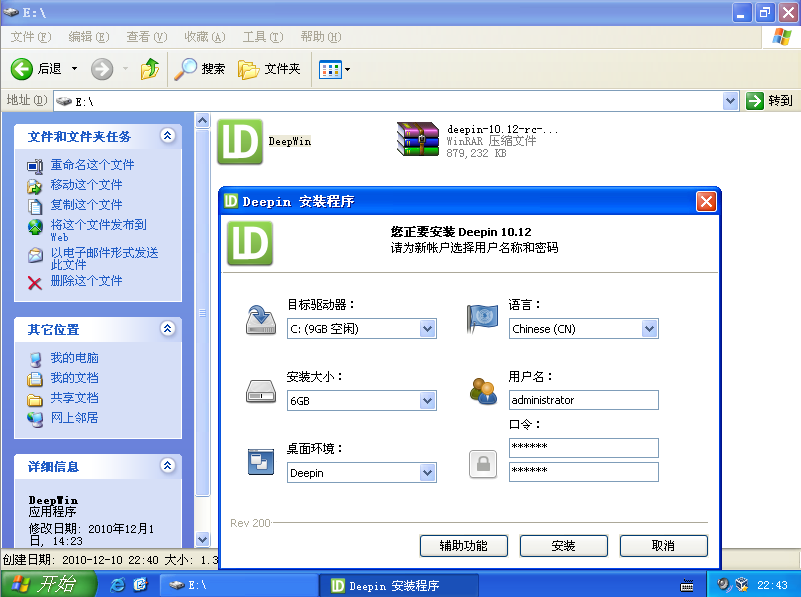Click the 22:43 system clock
801x597 pixels.
(x=772, y=585)
